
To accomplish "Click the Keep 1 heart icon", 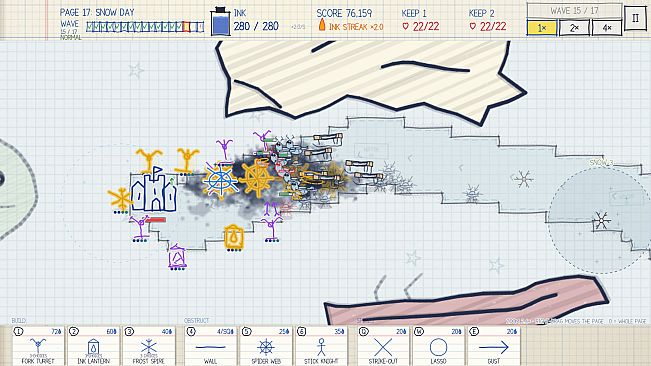I will 406,27.
